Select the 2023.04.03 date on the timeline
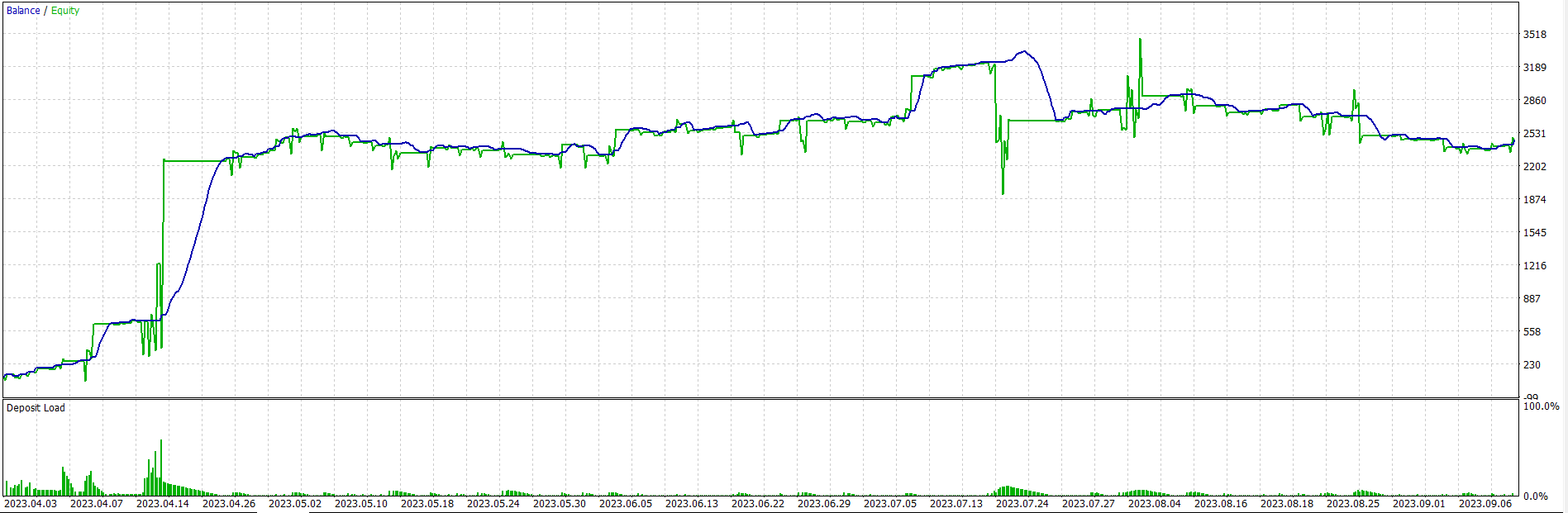This screenshot has height=513, width=1568. coord(31,504)
